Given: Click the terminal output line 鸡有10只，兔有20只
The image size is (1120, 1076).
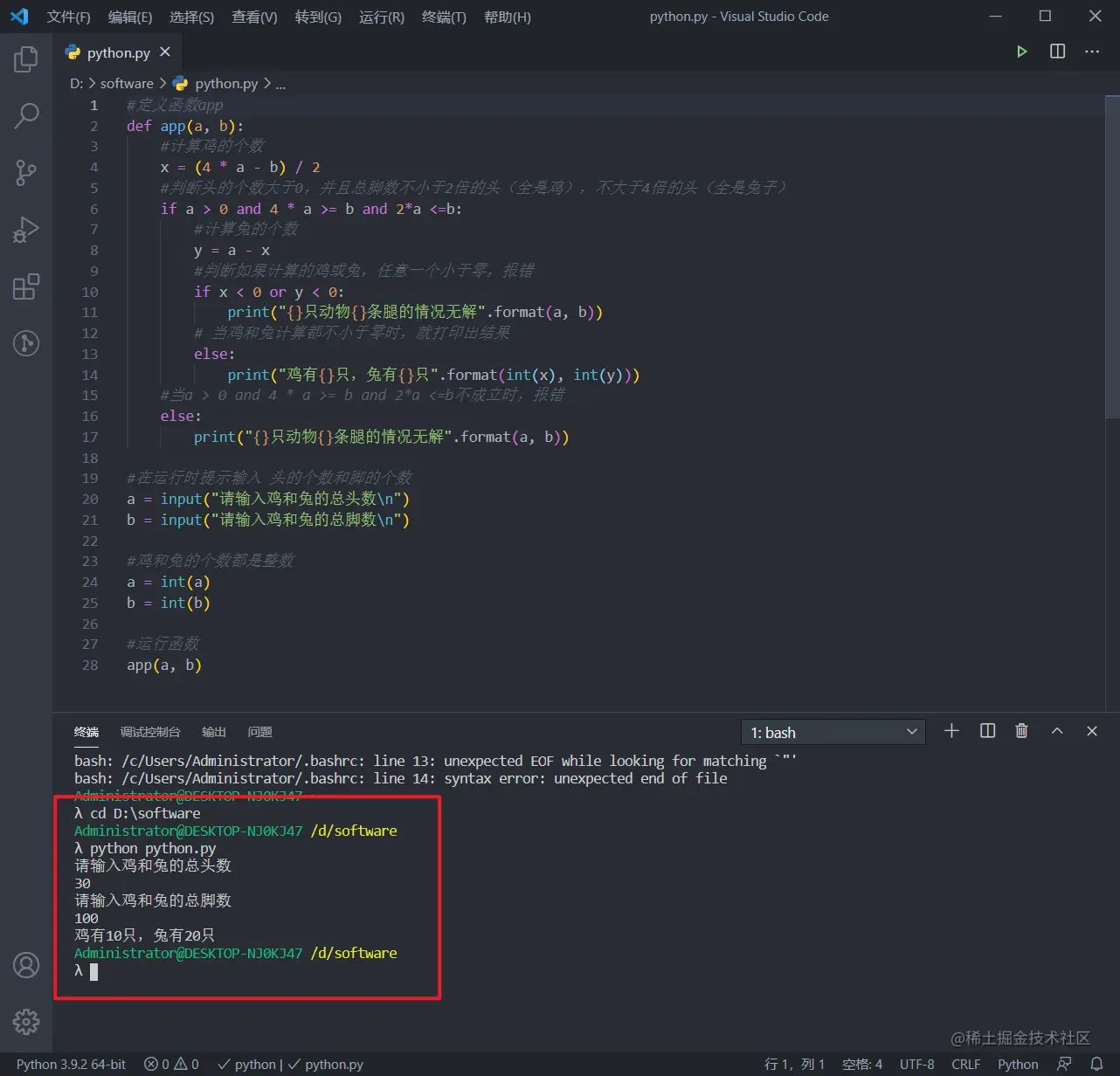Looking at the screenshot, I should tap(145, 935).
